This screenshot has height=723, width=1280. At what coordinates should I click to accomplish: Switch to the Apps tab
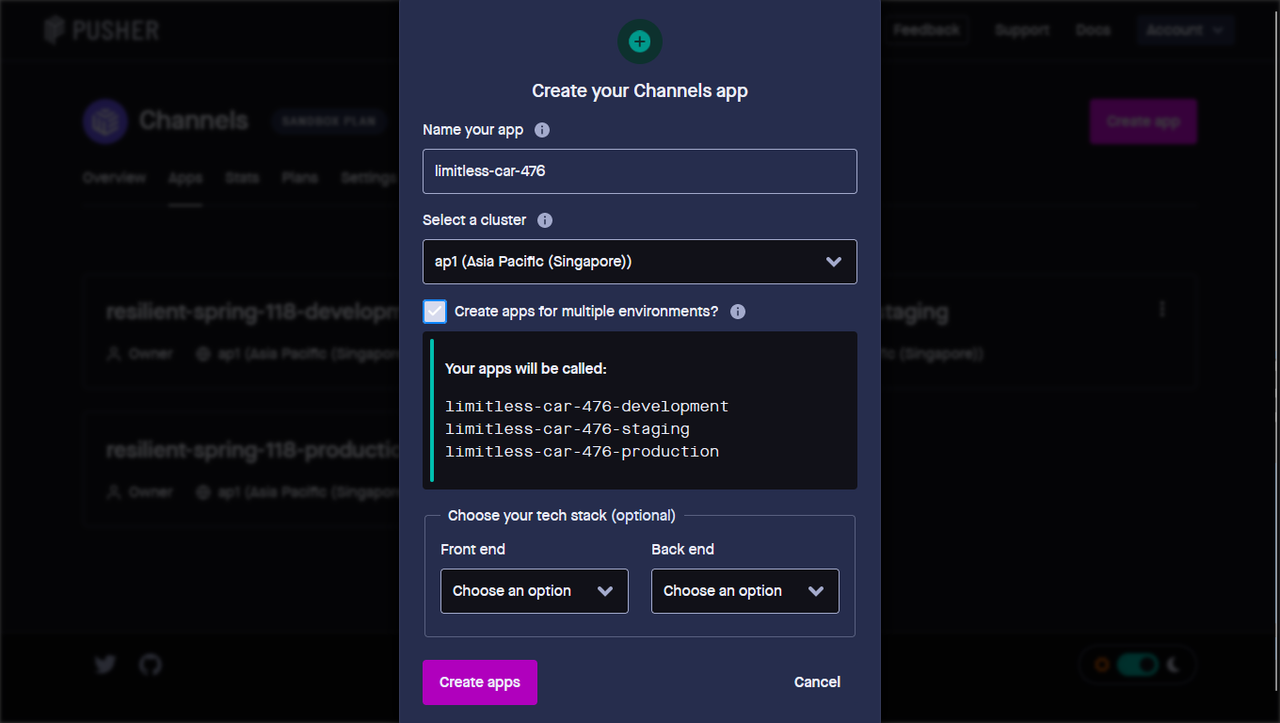pyautogui.click(x=185, y=178)
